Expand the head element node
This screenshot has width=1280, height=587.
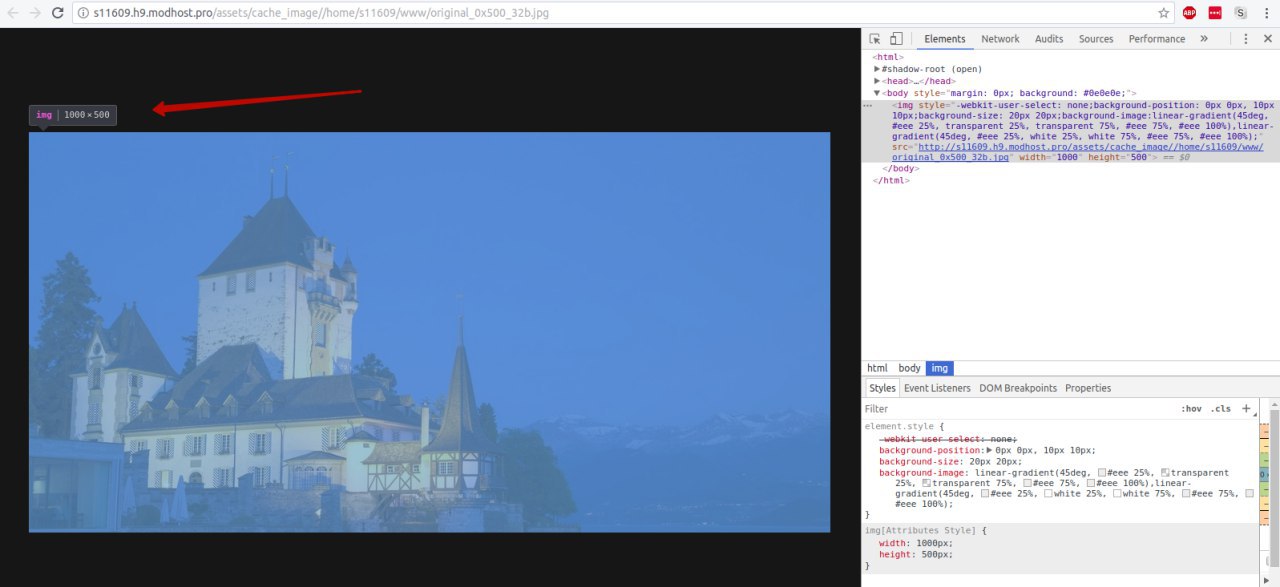coord(877,81)
